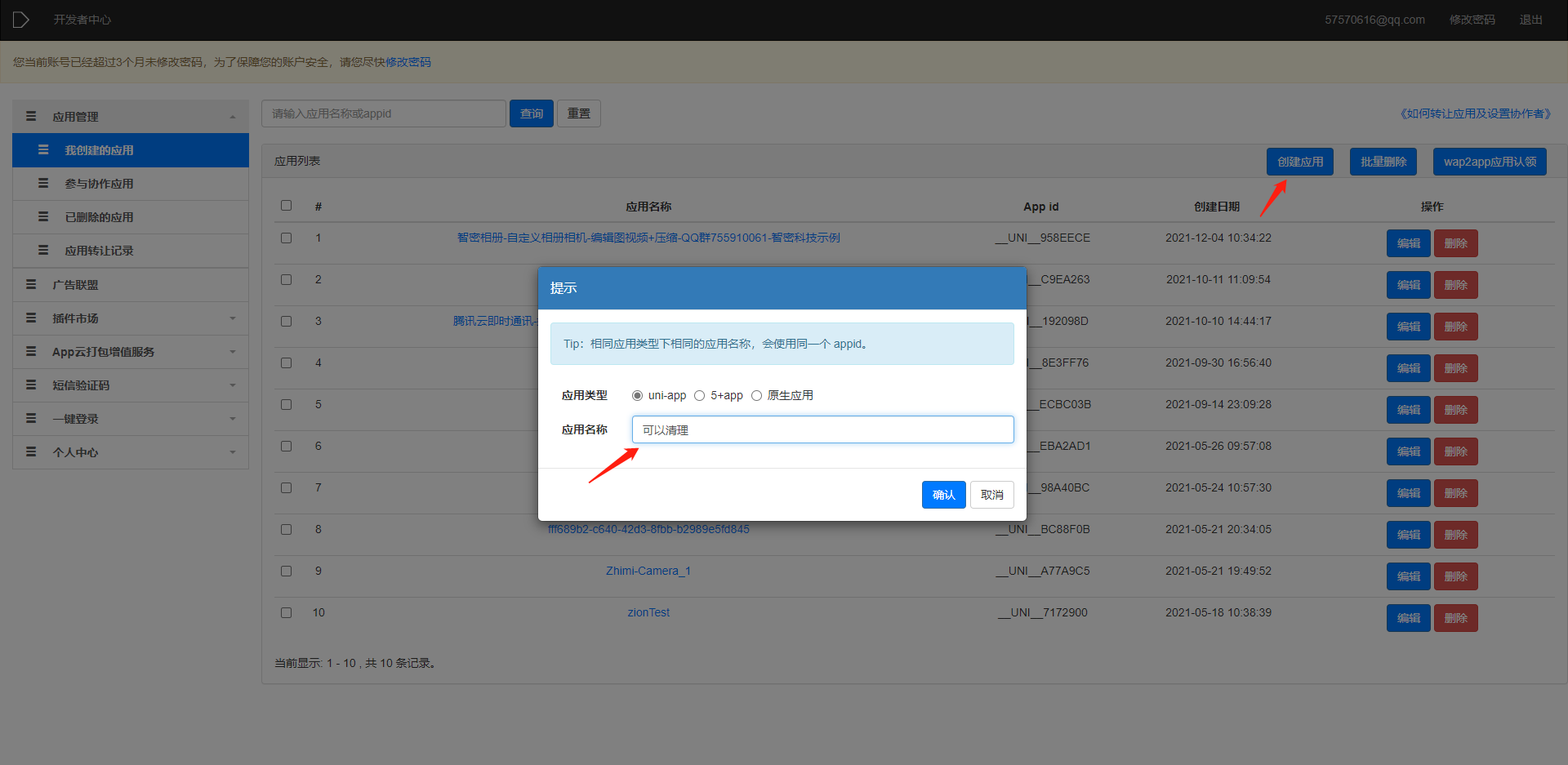Click list icon beside 我创建的应用
This screenshot has height=765, width=1568.
(43, 150)
